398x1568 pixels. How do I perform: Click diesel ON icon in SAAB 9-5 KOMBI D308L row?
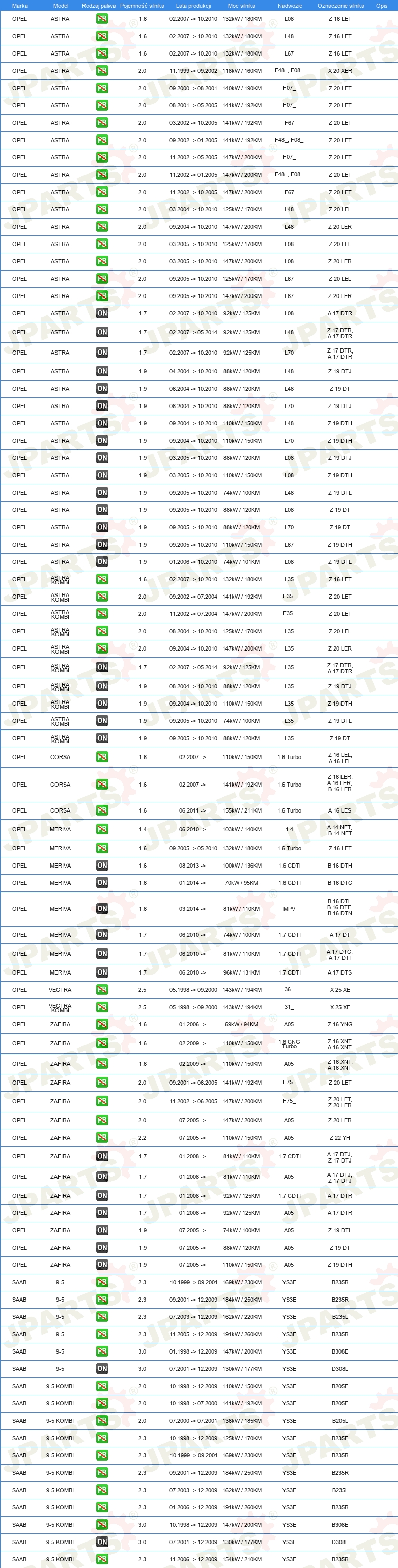[102, 1542]
